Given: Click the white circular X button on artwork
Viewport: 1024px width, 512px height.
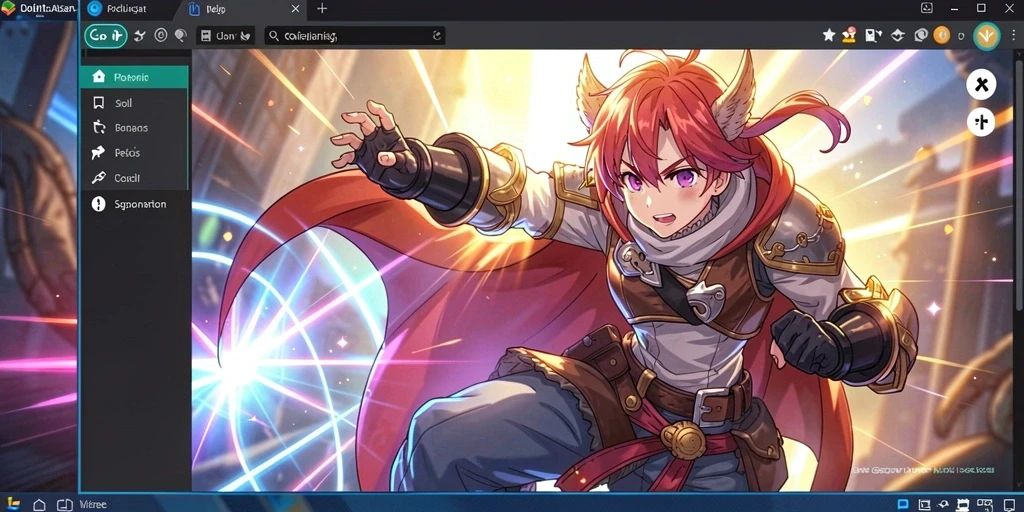Looking at the screenshot, I should tap(981, 85).
